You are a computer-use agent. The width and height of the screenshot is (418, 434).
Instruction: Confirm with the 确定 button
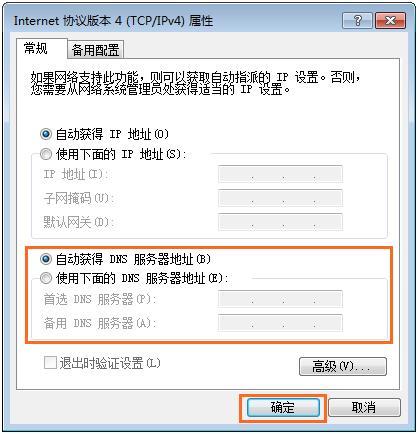coord(283,407)
